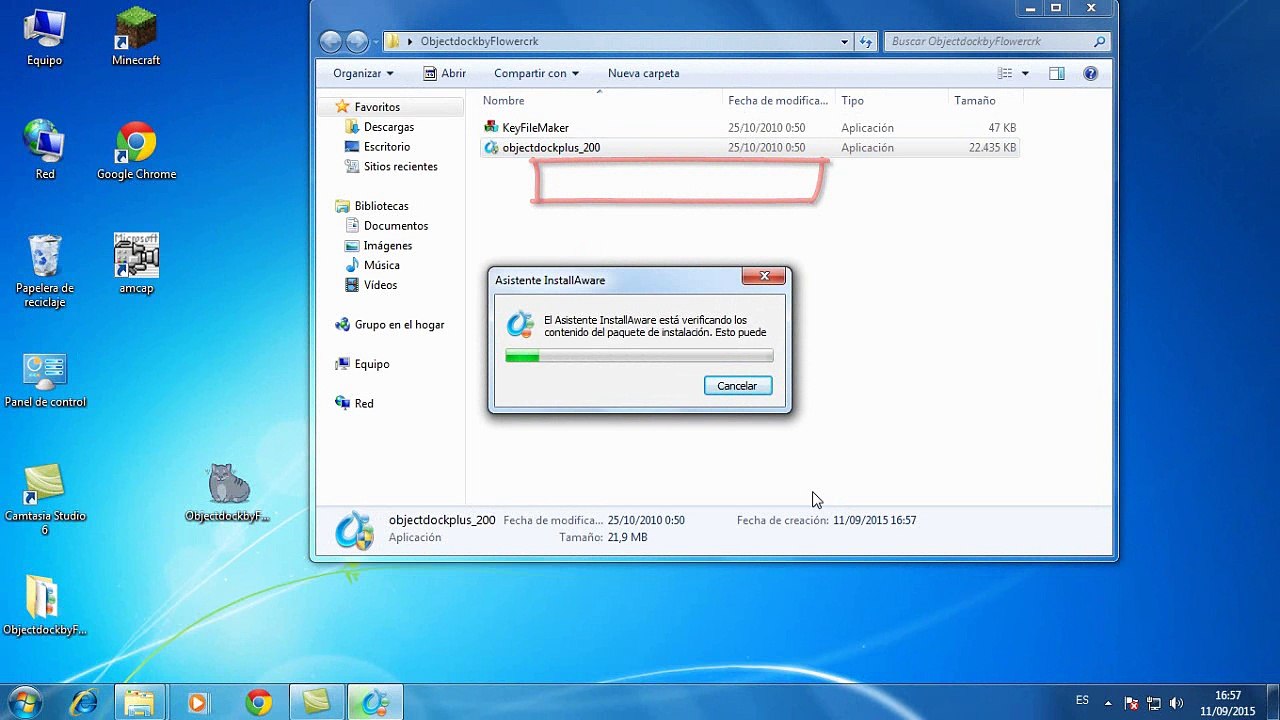Image resolution: width=1280 pixels, height=720 pixels.
Task: Switch to the Camtasia taskbar button
Action: click(317, 703)
